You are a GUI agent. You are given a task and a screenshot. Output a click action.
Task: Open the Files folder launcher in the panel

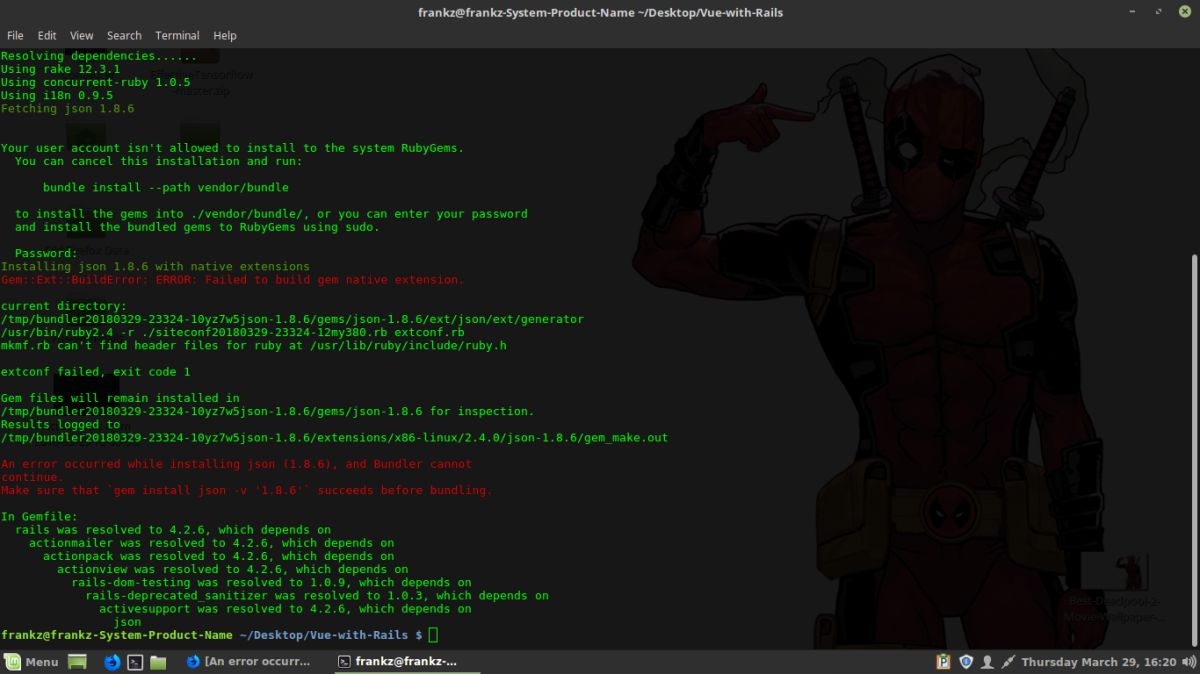coord(158,662)
